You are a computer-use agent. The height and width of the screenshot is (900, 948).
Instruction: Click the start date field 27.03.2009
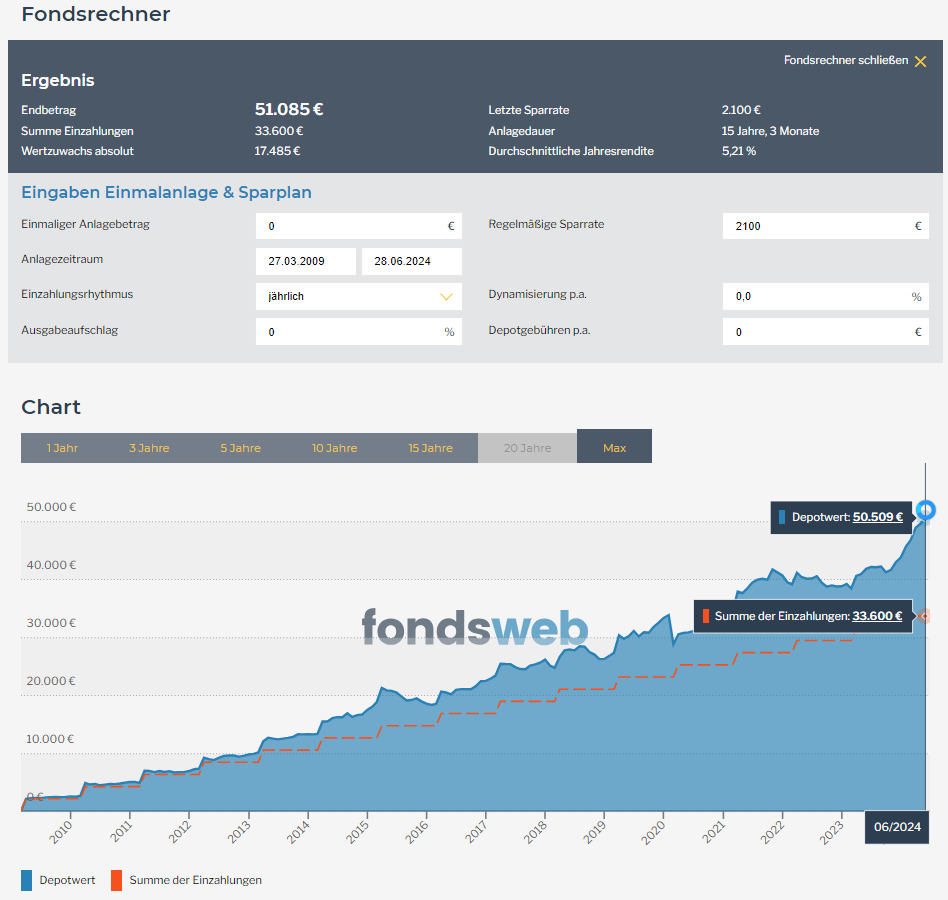click(305, 262)
